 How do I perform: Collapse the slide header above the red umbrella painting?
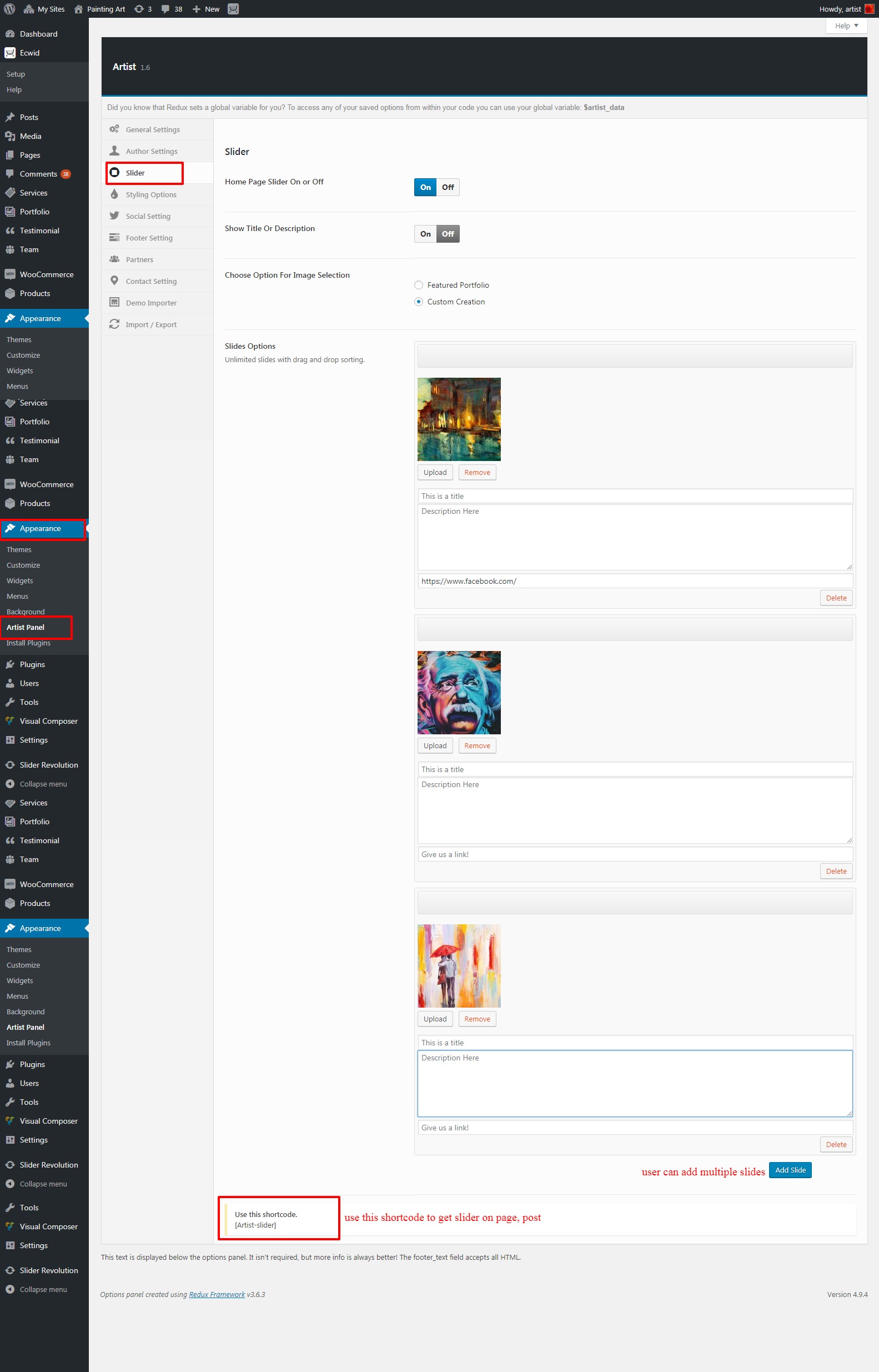pos(635,903)
